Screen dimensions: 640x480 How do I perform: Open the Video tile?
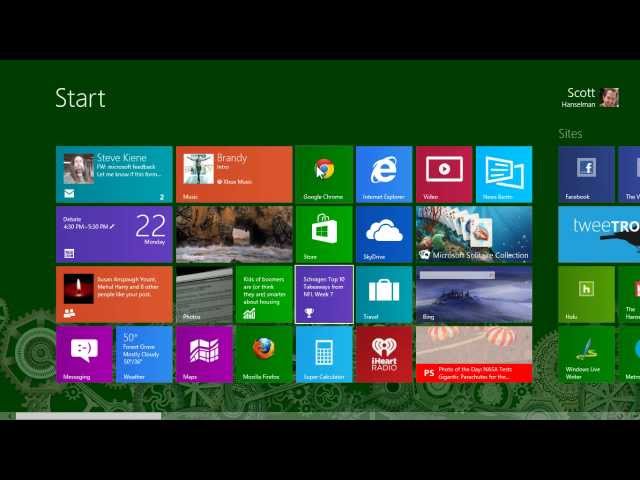click(x=444, y=174)
